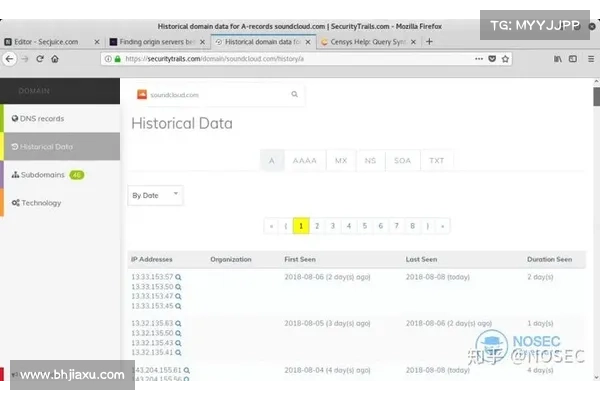The height and width of the screenshot is (400, 600).
Task: Search IP 13.32.135.63 magnifier icon
Action: click(178, 324)
